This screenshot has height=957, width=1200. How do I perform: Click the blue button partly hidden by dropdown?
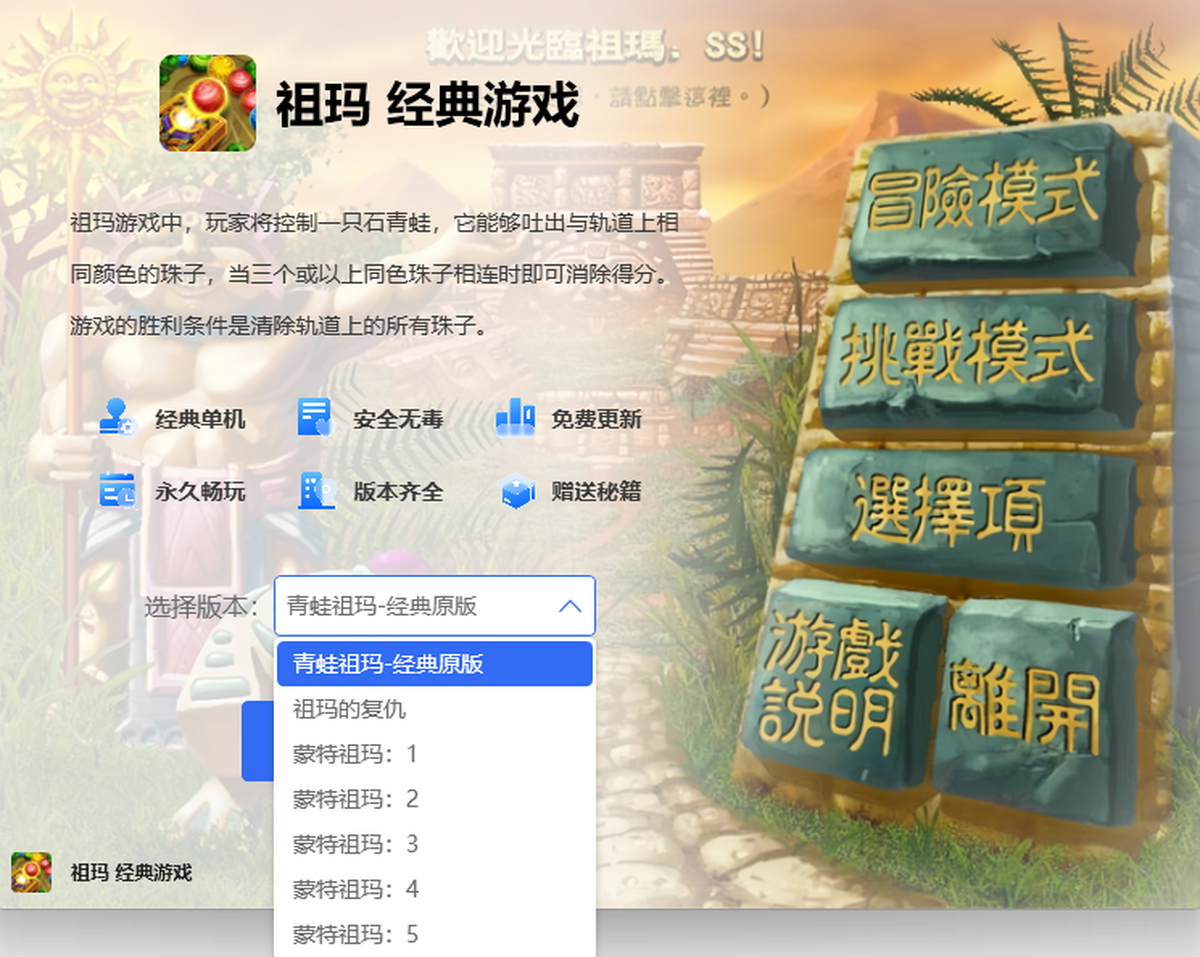coord(258,741)
